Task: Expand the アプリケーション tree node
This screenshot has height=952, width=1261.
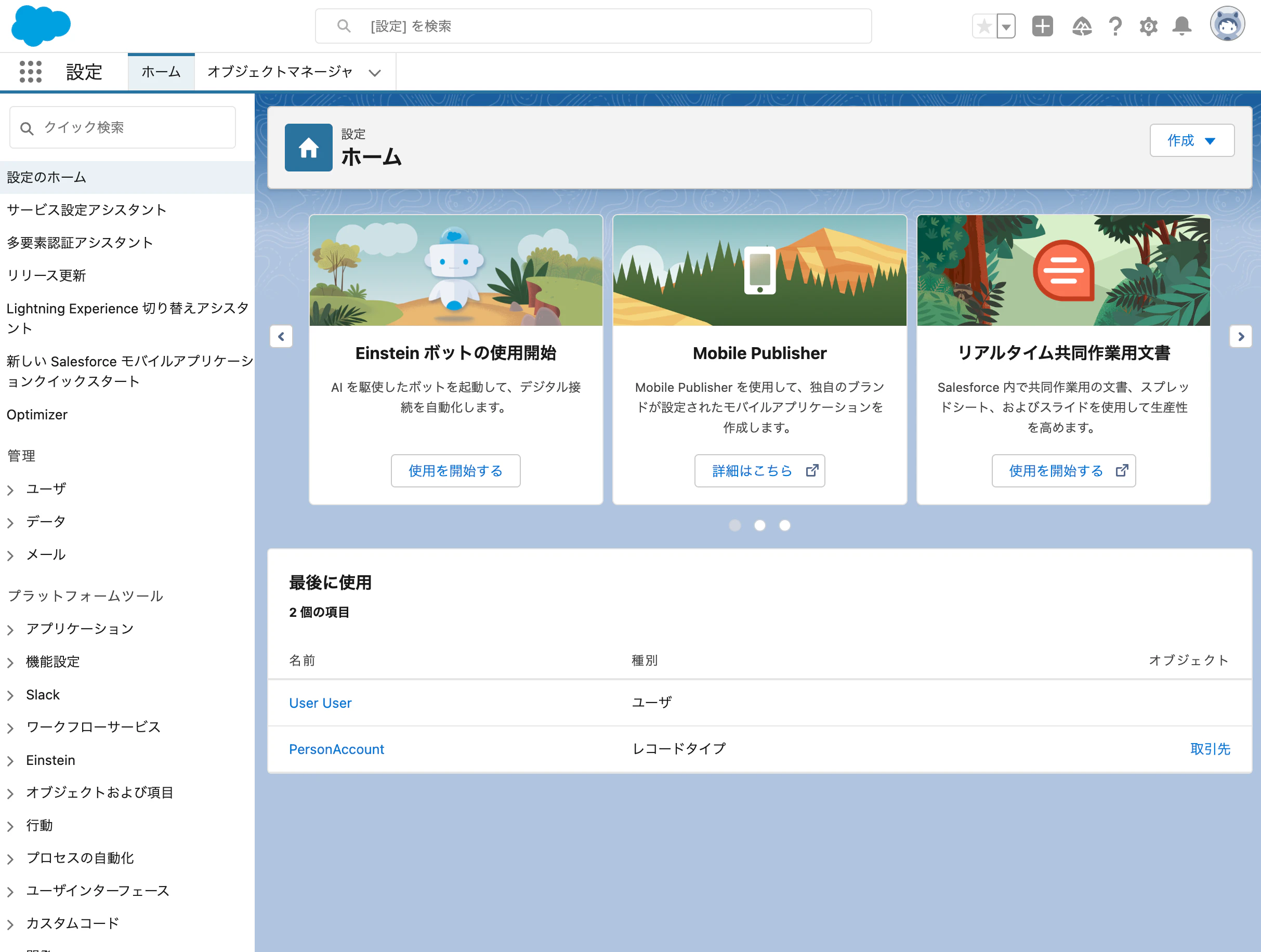Action: click(x=10, y=629)
